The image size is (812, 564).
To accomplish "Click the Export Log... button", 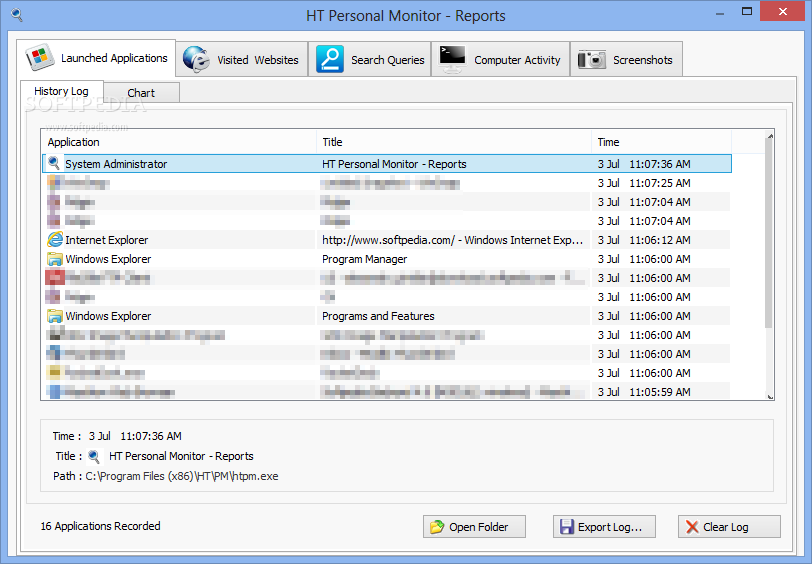I will pyautogui.click(x=604, y=527).
